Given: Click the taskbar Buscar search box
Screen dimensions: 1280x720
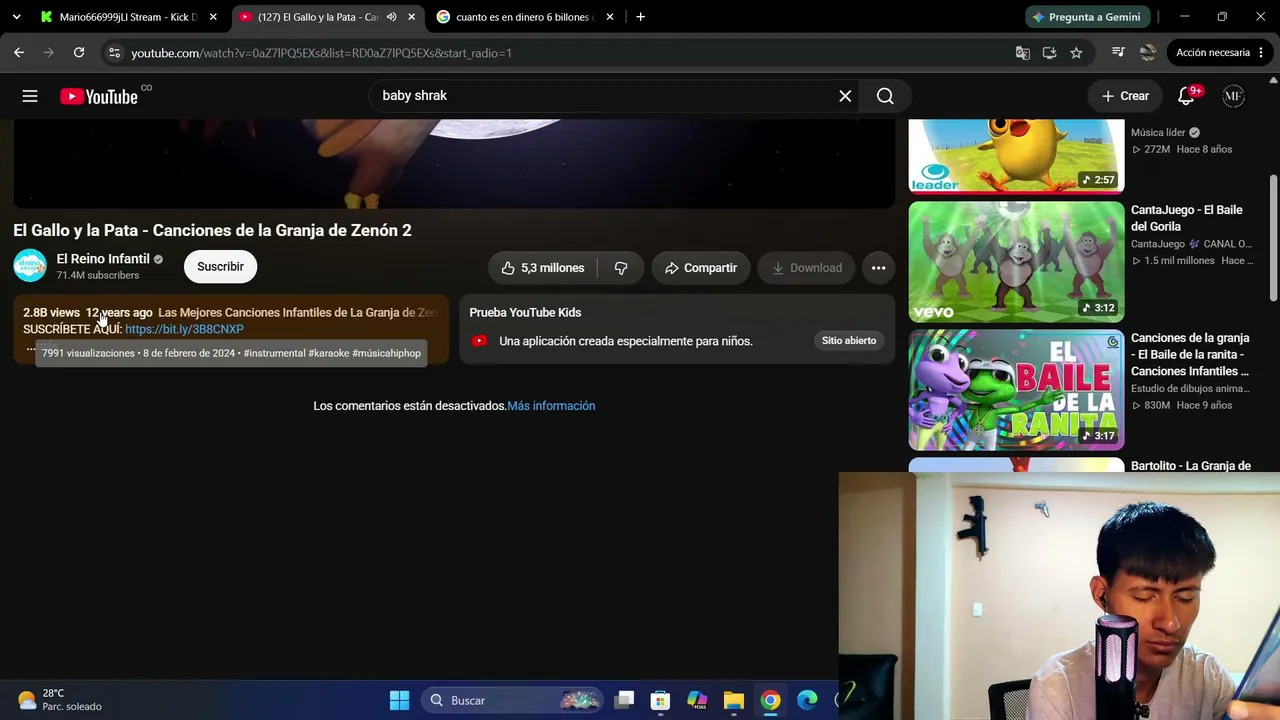Looking at the screenshot, I should click(513, 700).
